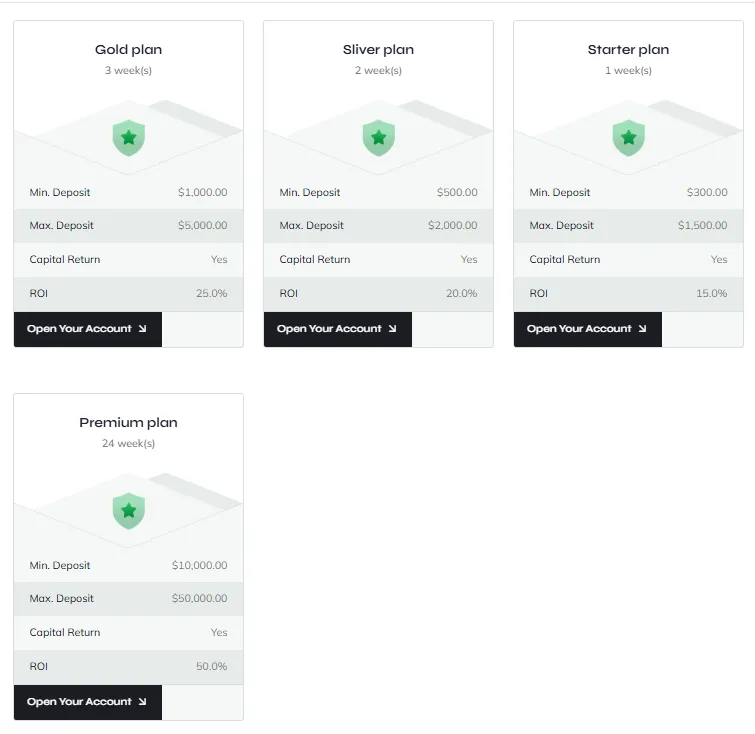Click the arrow icon on Sliver plan button
The width and height of the screenshot is (755, 734).
[392, 329]
